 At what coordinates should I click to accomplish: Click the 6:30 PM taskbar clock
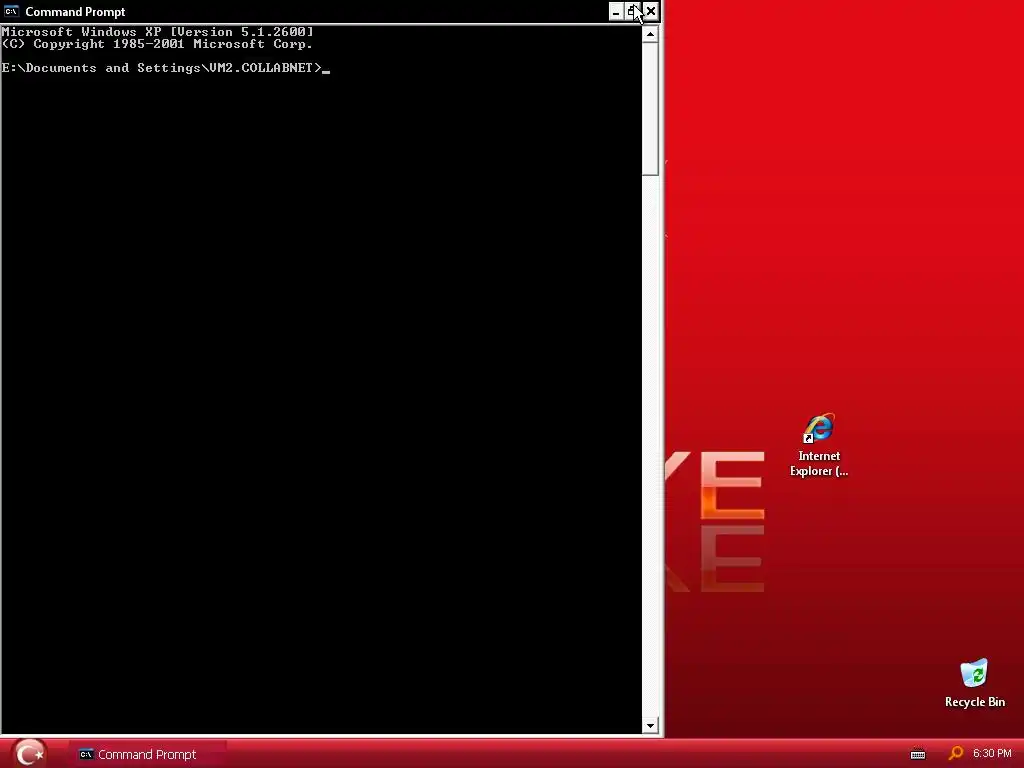point(992,754)
